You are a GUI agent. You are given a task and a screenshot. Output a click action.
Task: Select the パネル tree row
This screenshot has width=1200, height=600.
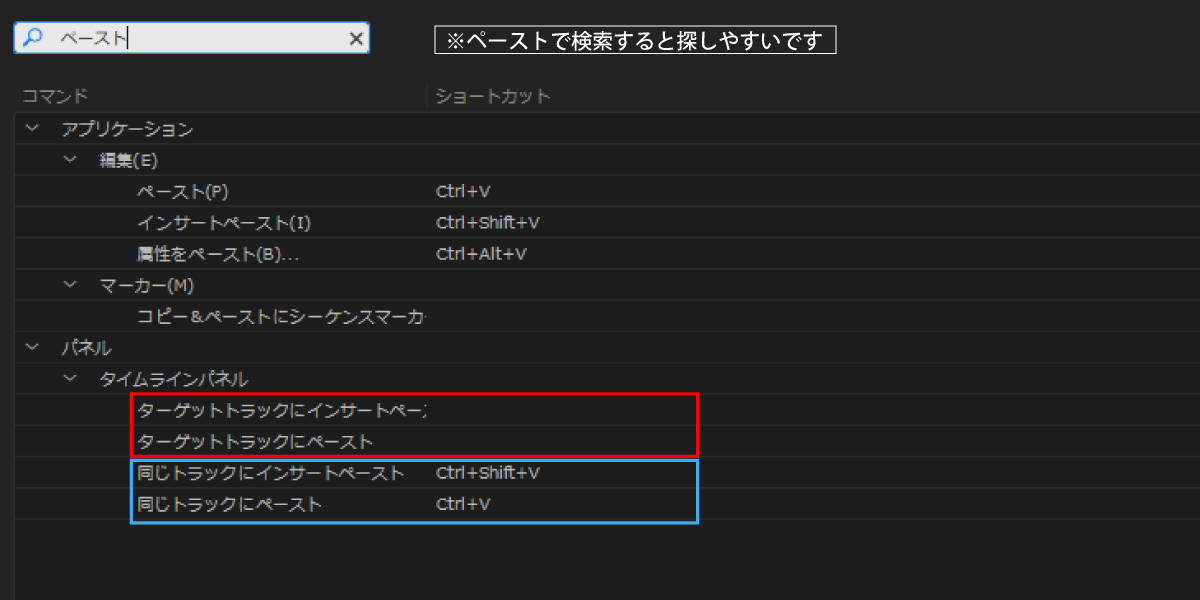click(607, 348)
